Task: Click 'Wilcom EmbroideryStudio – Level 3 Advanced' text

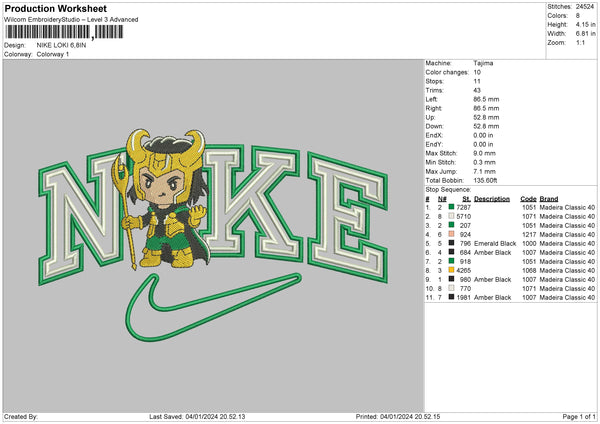Action: (71, 20)
